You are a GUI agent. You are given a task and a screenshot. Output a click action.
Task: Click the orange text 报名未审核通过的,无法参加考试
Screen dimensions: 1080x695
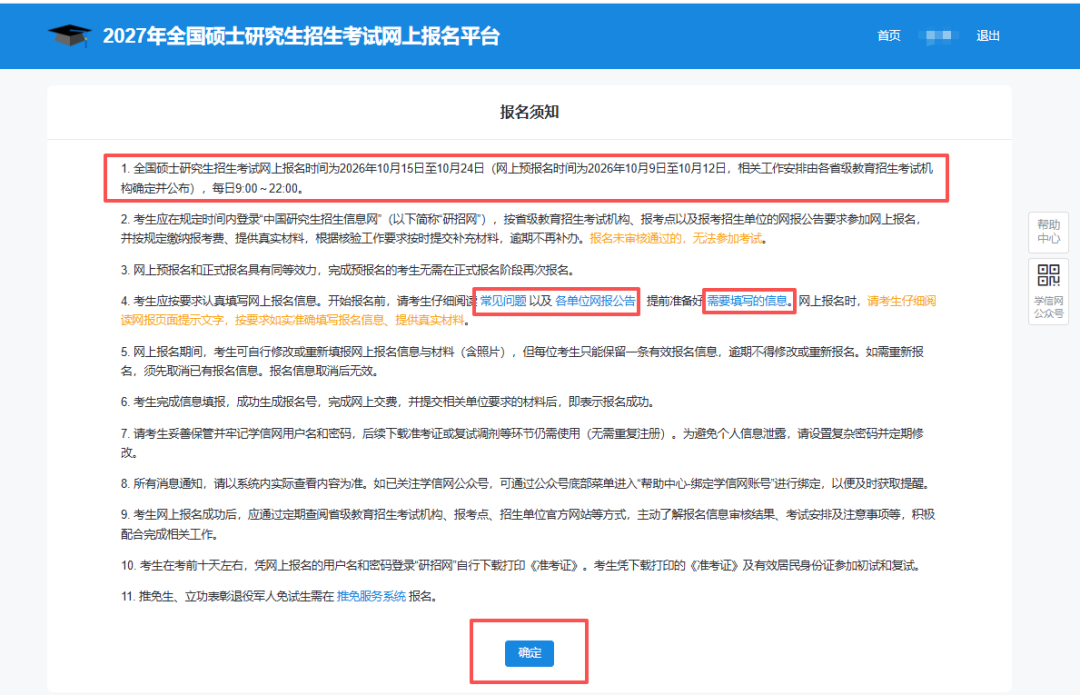(676, 238)
